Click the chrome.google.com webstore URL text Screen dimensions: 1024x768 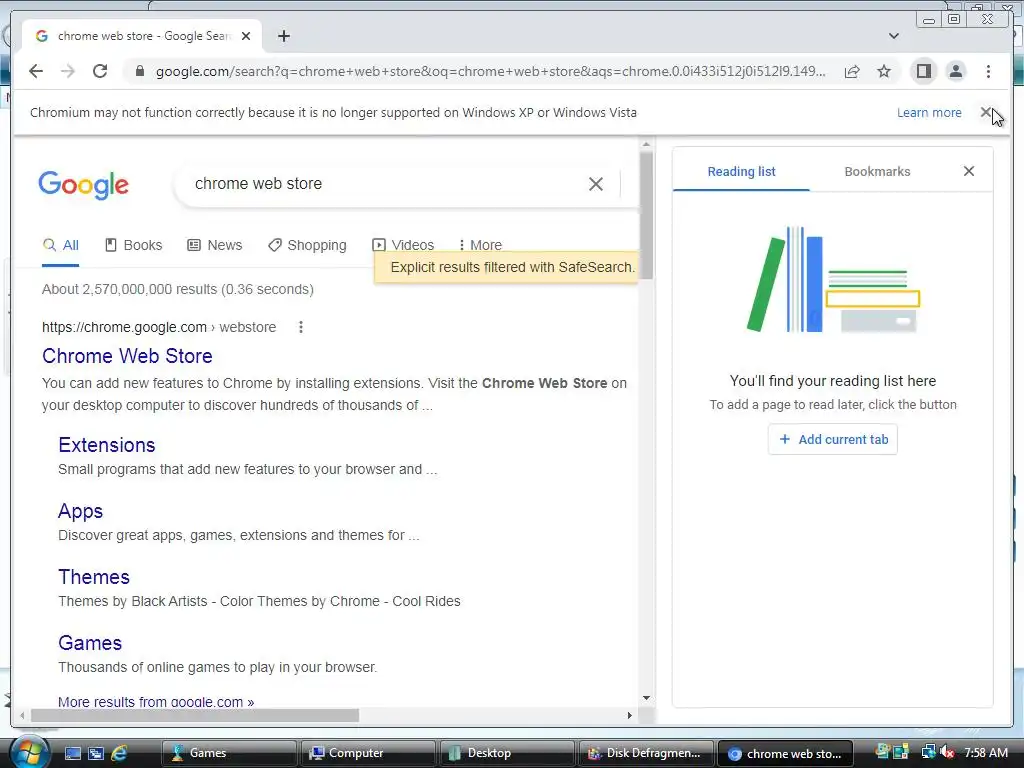coord(159,327)
